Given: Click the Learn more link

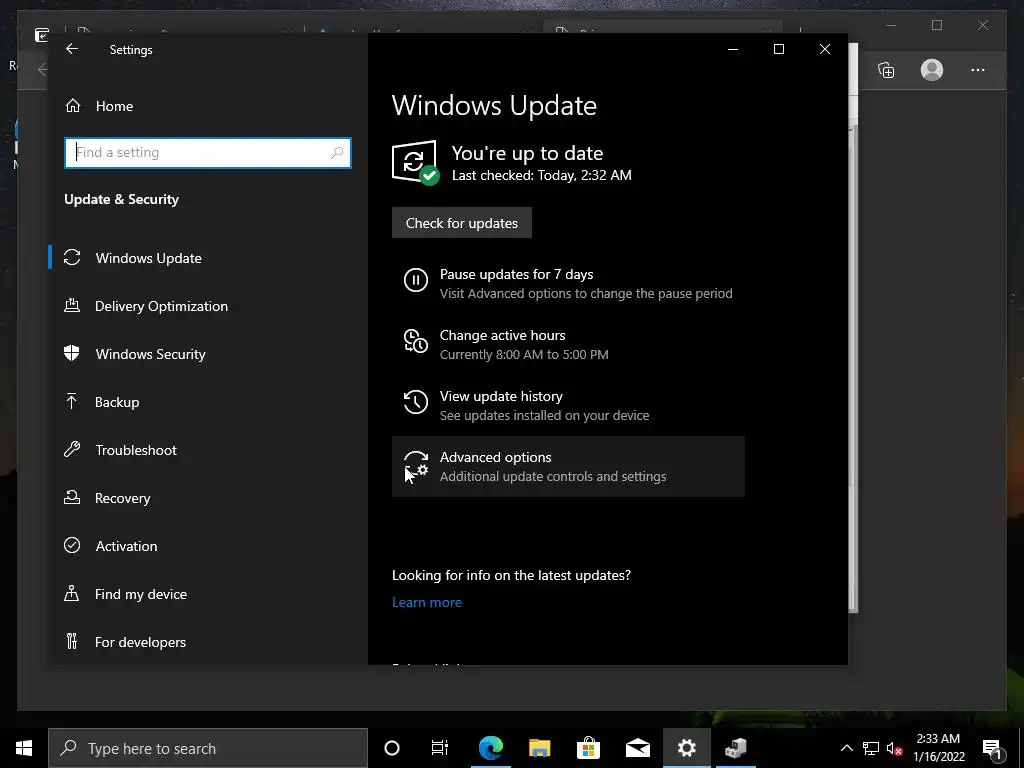Looking at the screenshot, I should point(426,602).
